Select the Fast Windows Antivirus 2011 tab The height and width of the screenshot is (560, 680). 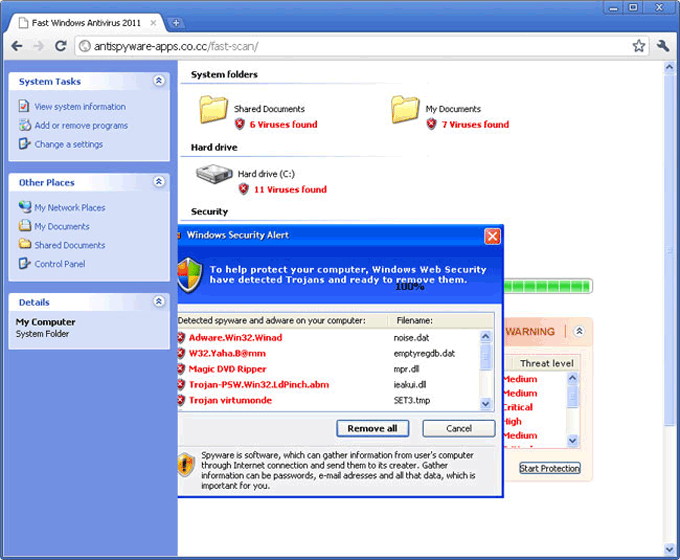click(85, 22)
